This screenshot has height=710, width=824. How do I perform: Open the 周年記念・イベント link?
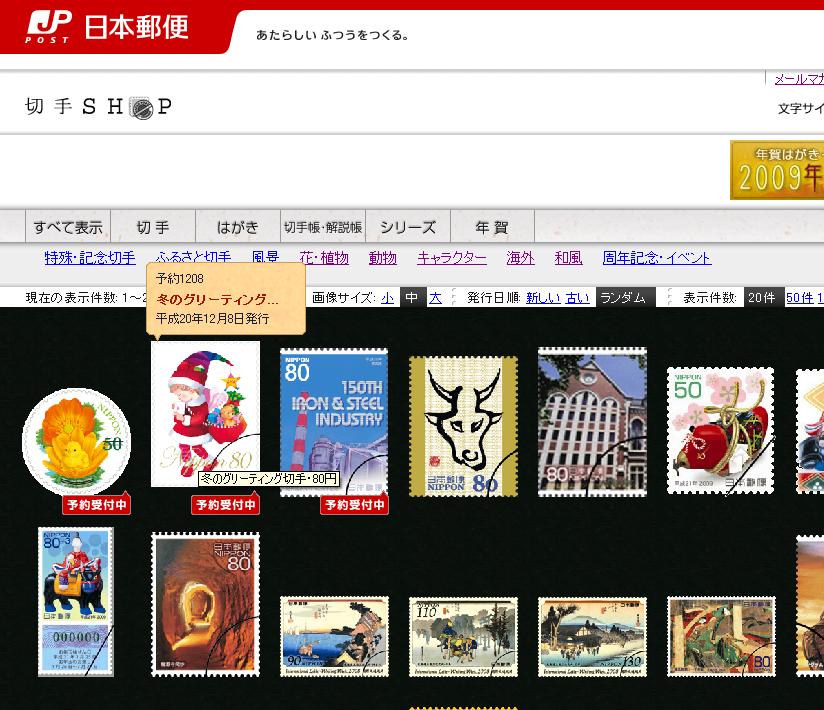tap(657, 258)
